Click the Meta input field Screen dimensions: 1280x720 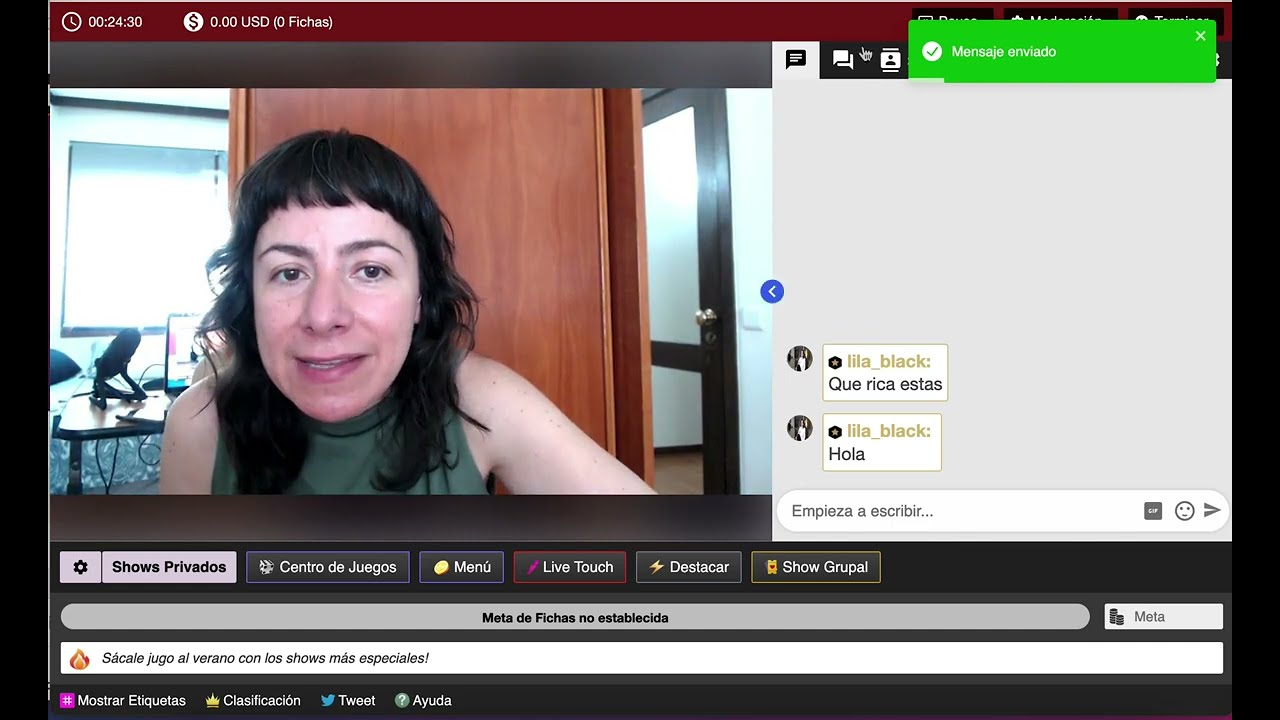[1164, 617]
